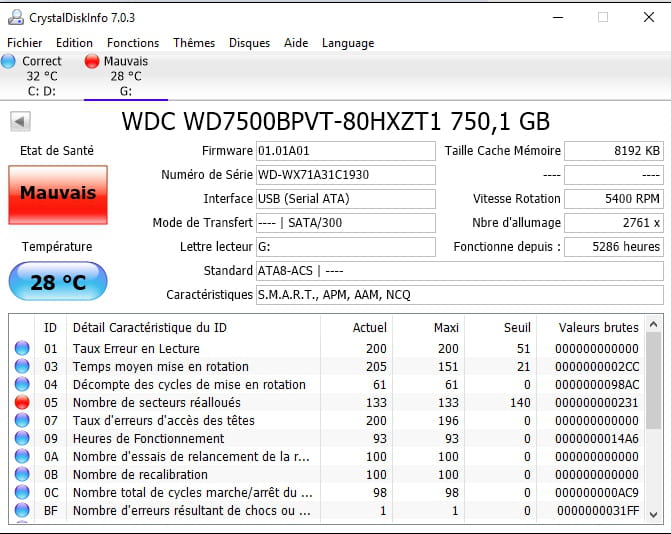Click the drive letter field G:

tap(346, 246)
